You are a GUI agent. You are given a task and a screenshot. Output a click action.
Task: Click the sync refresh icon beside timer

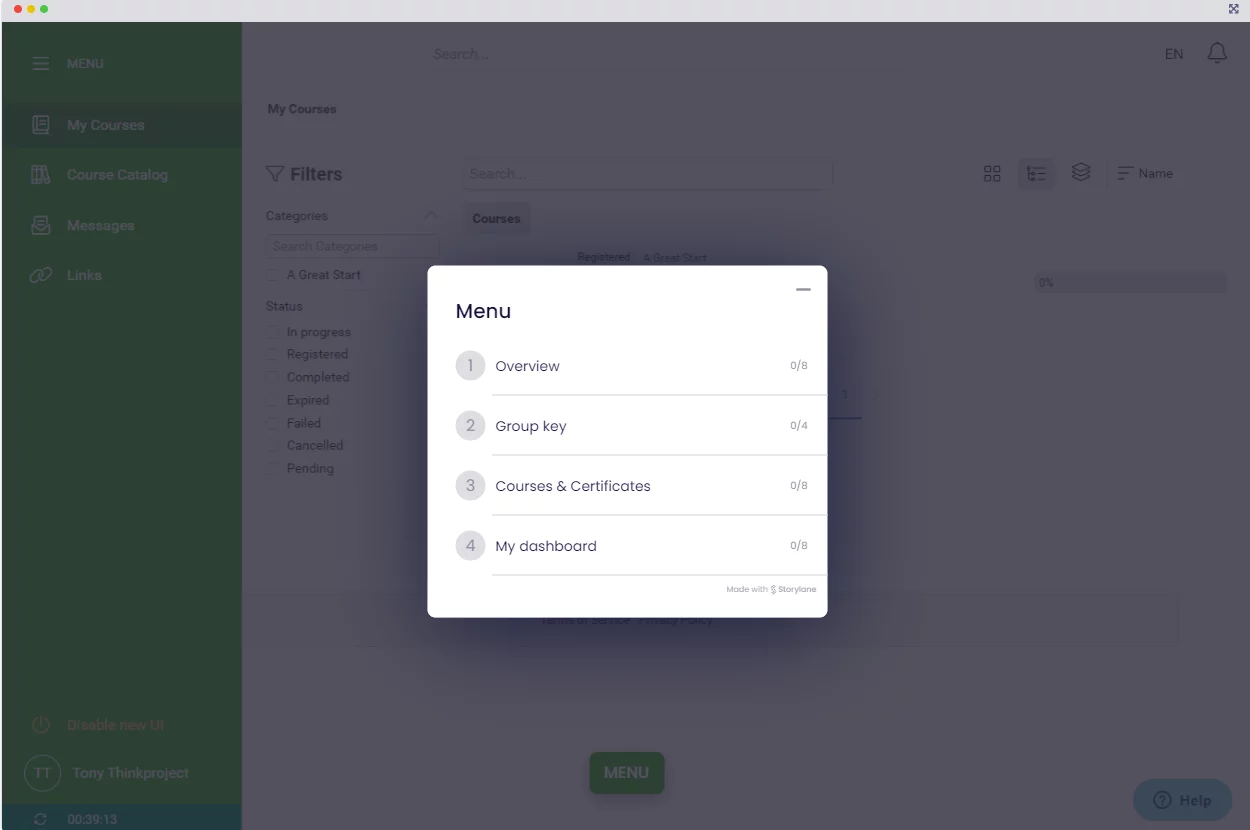40,819
